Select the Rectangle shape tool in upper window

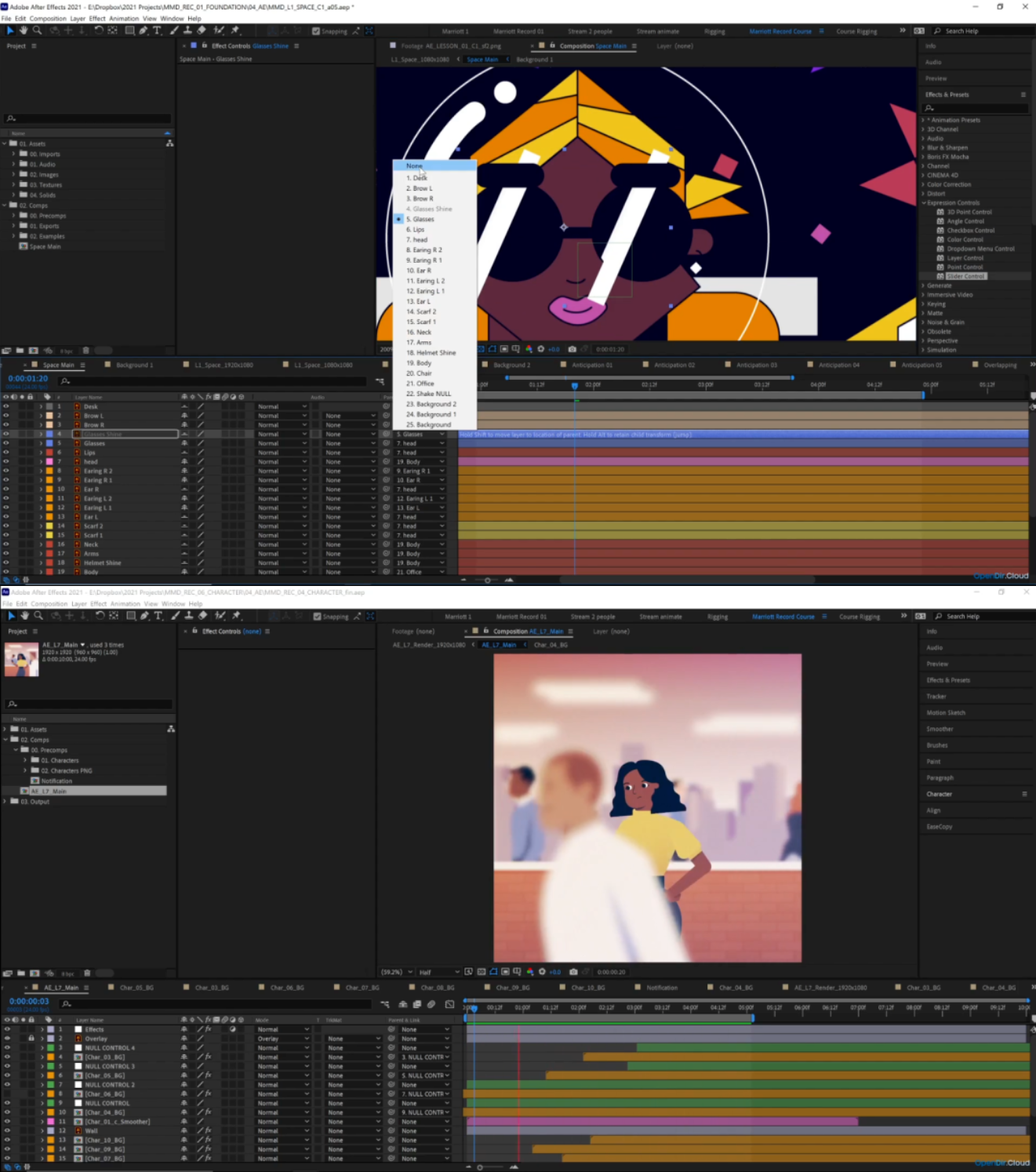(x=129, y=31)
